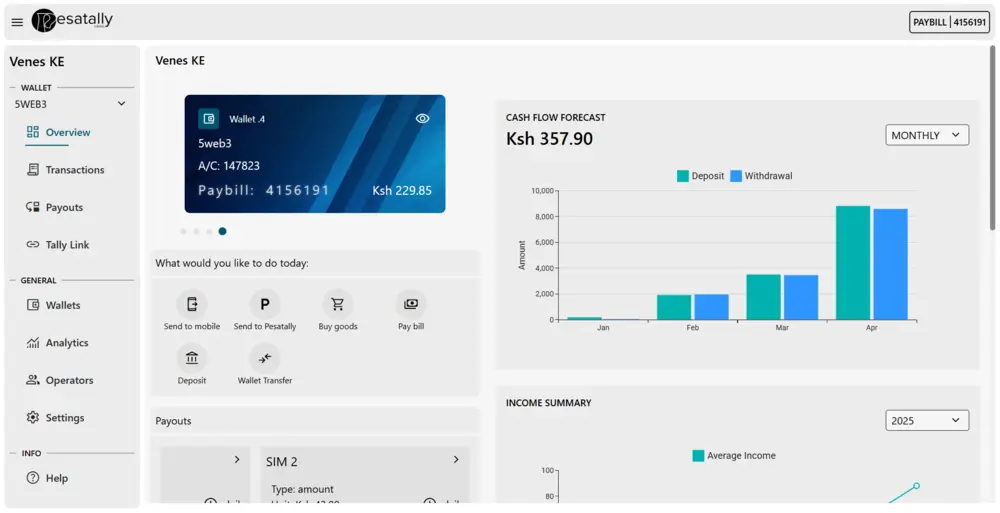Click the Transactions receipt icon

coord(33,170)
